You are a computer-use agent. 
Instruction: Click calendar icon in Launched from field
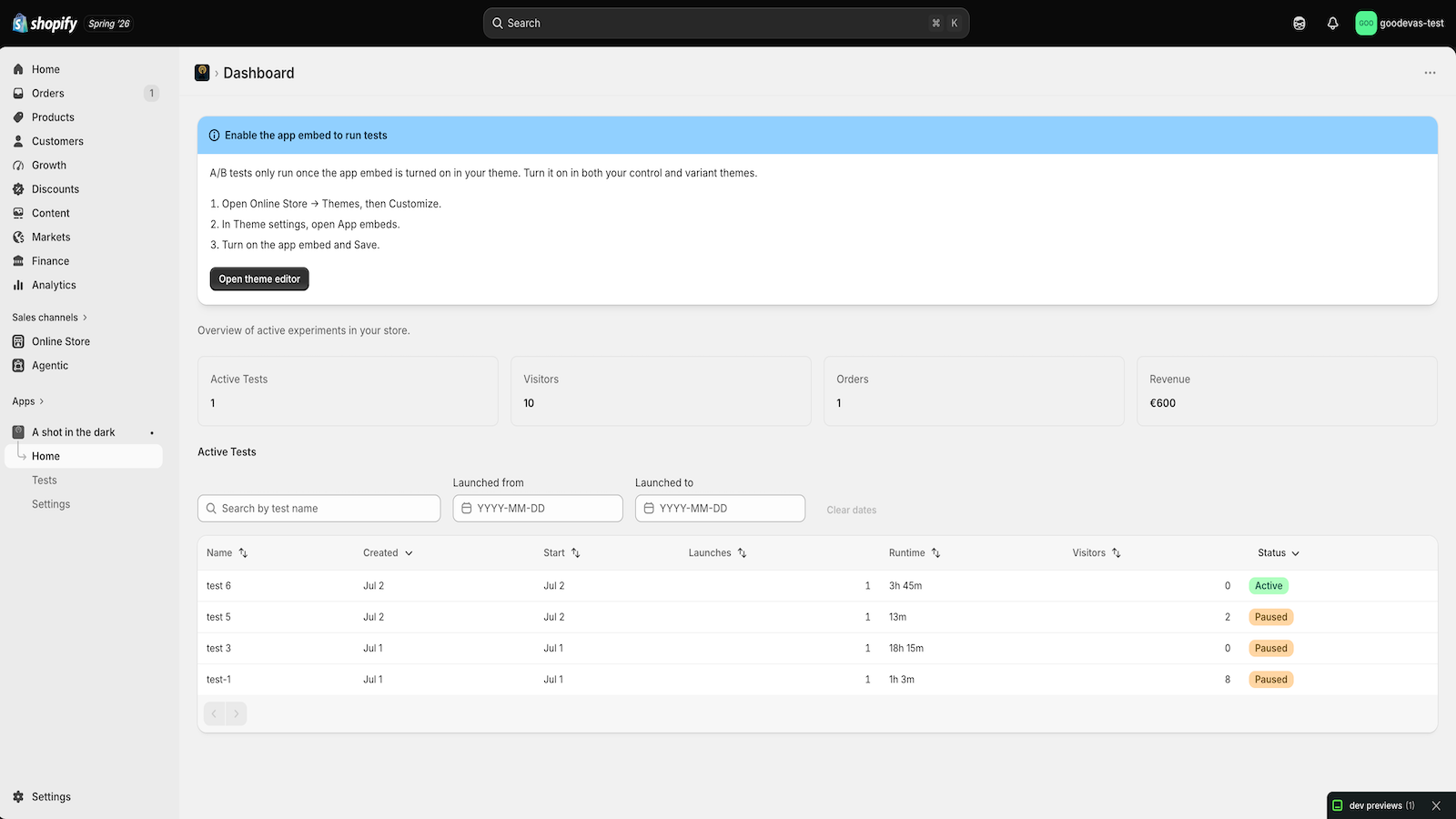point(467,509)
